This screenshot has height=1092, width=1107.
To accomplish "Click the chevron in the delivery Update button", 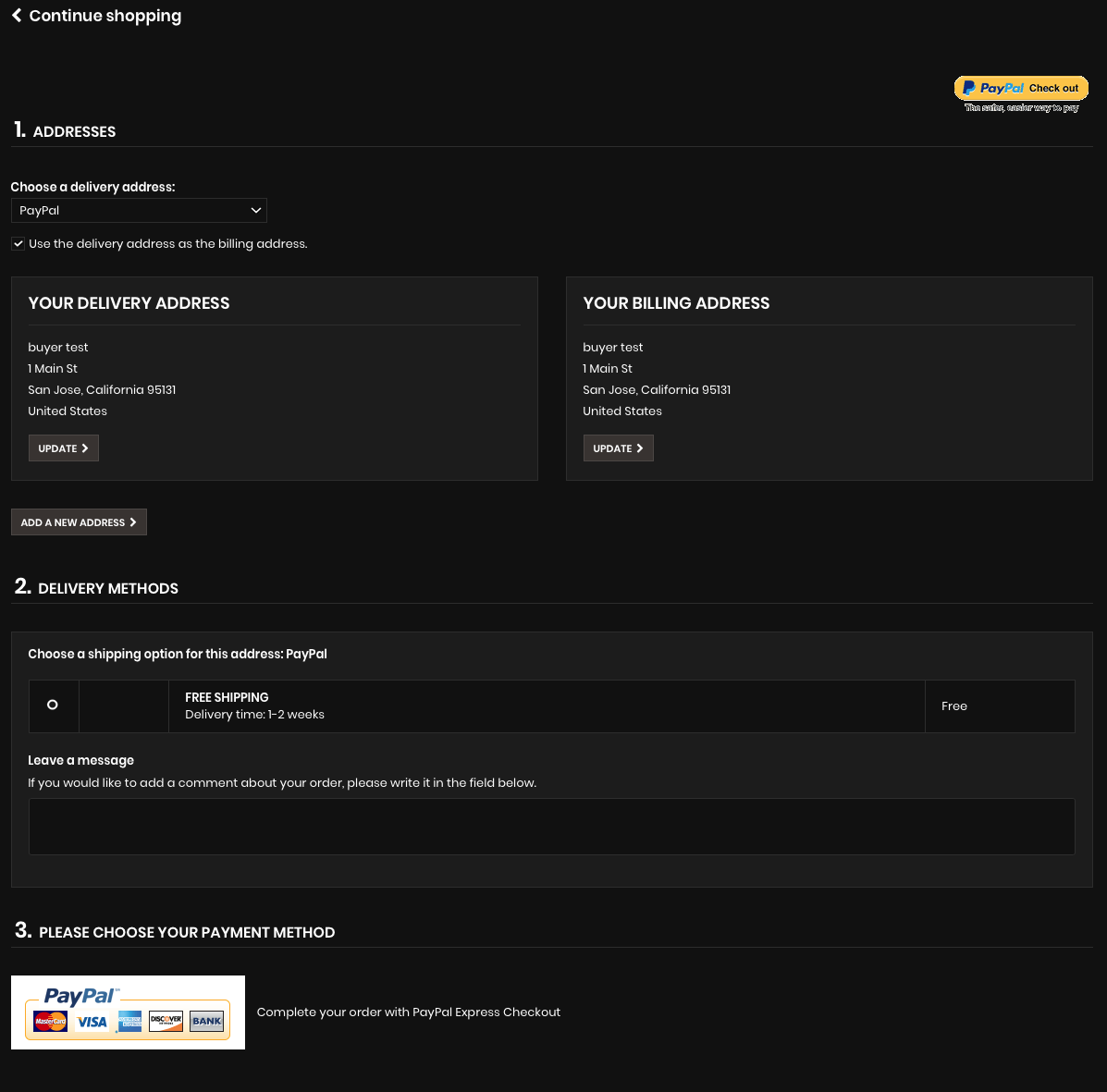I will (85, 448).
